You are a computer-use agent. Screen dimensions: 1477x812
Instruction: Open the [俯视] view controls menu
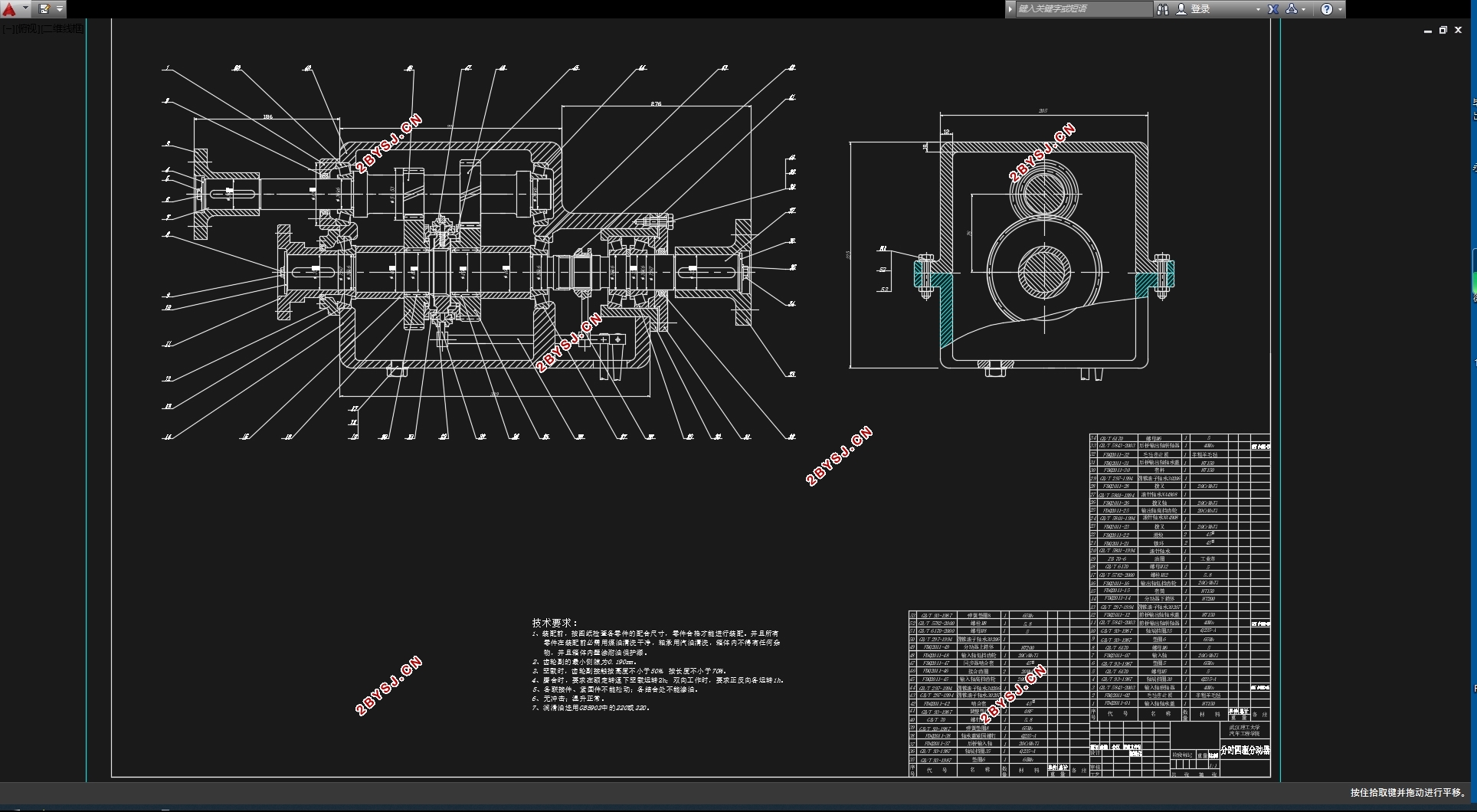27,29
